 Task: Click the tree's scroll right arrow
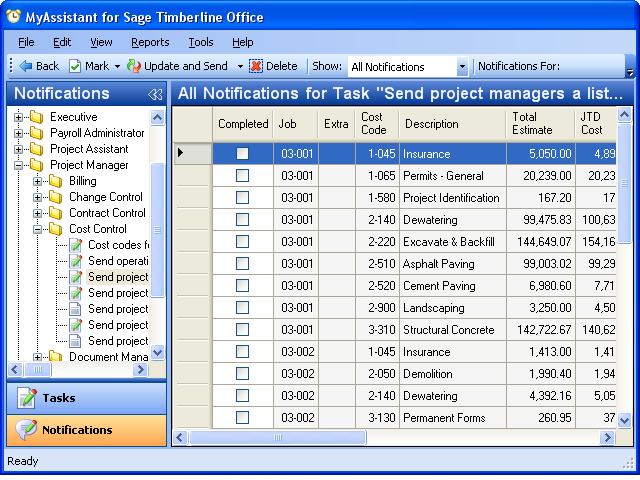tap(140, 370)
